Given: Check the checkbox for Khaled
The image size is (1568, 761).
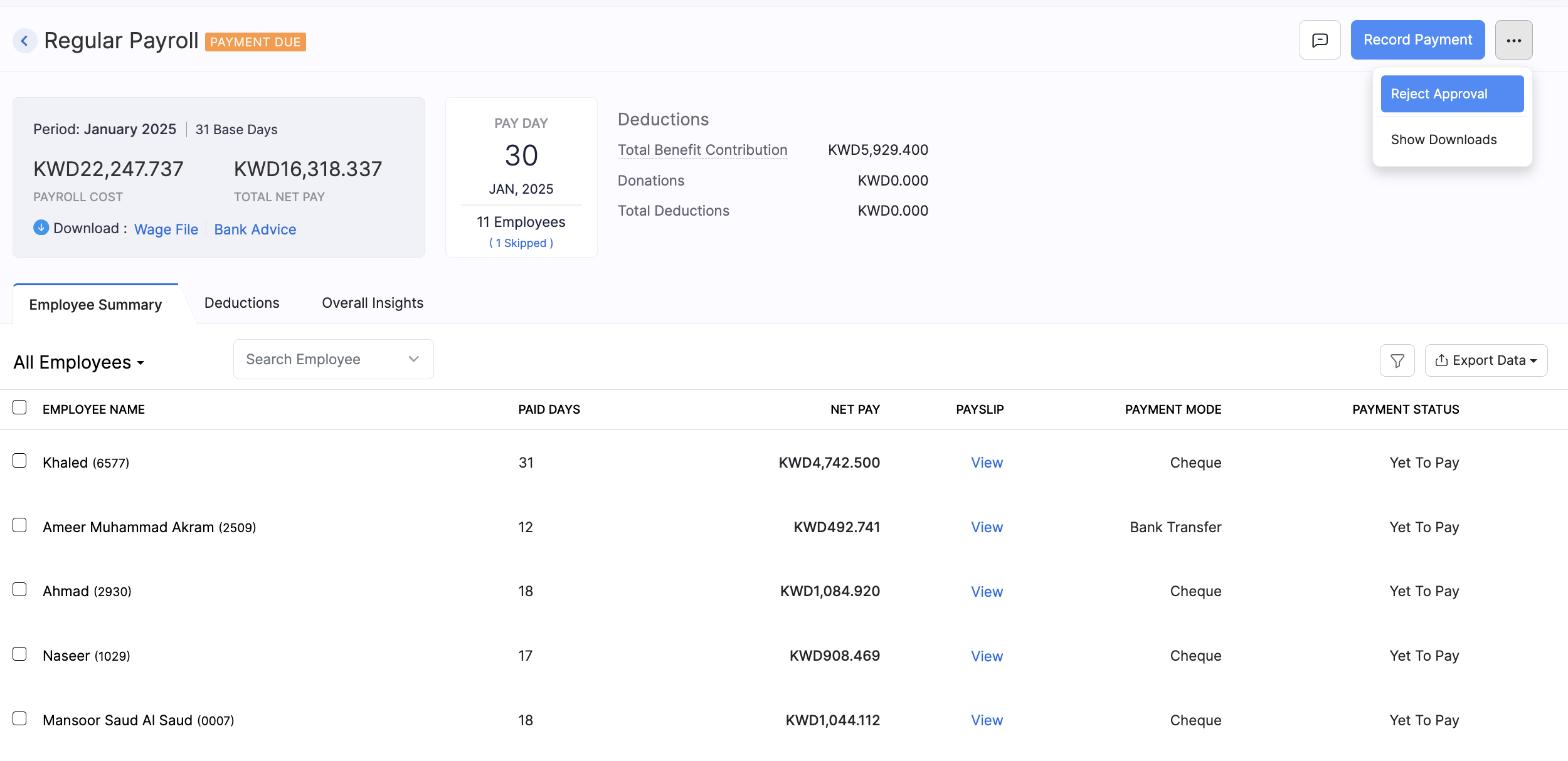Looking at the screenshot, I should click(19, 461).
